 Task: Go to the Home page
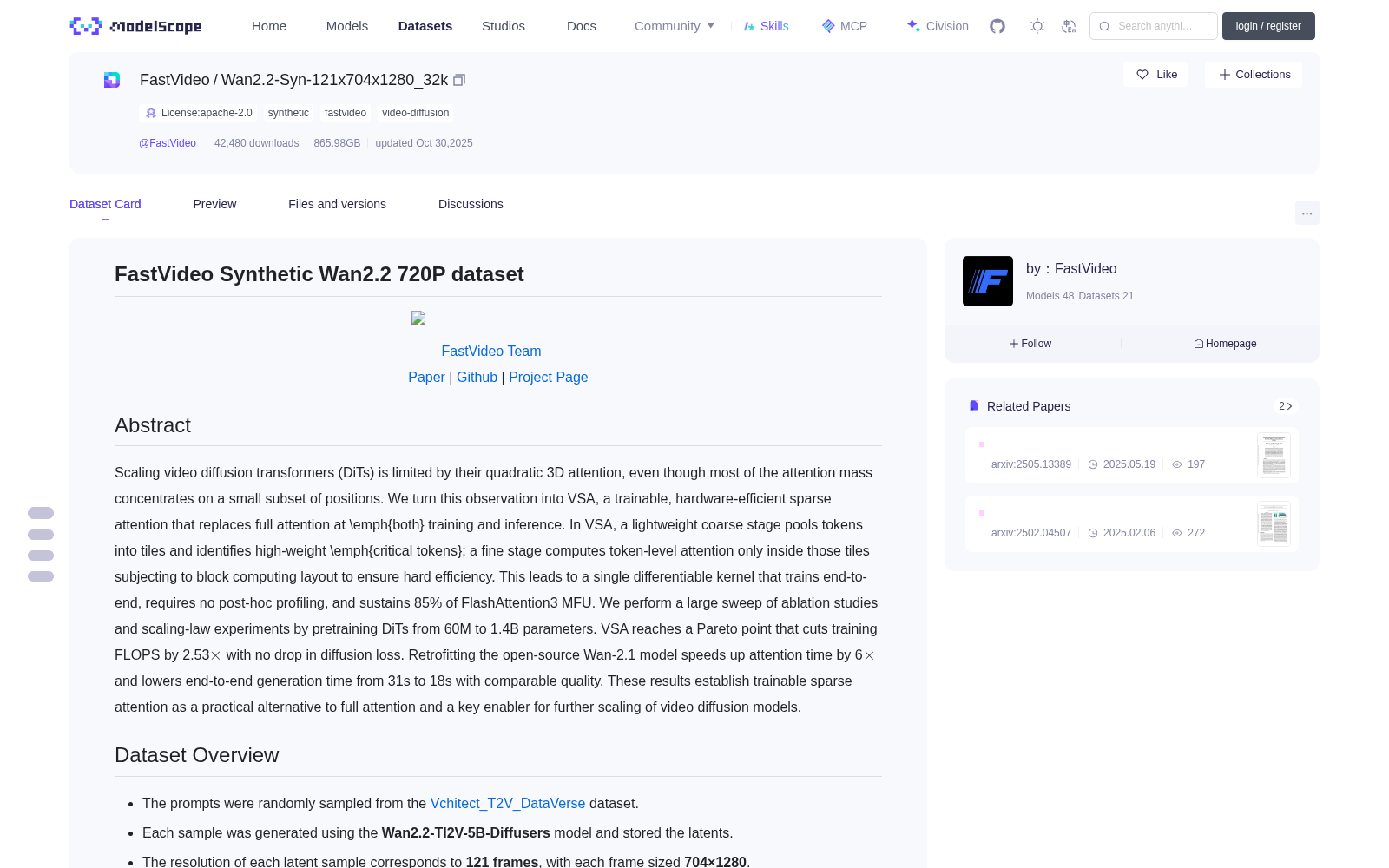[x=269, y=26]
